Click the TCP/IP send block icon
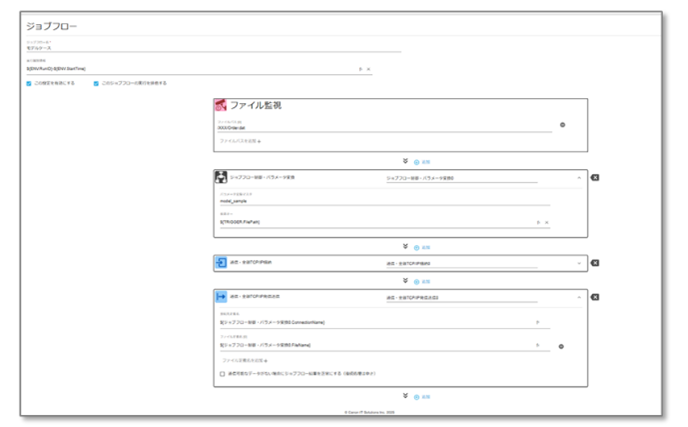Image resolution: width=688 pixels, height=427 pixels. click(221, 297)
